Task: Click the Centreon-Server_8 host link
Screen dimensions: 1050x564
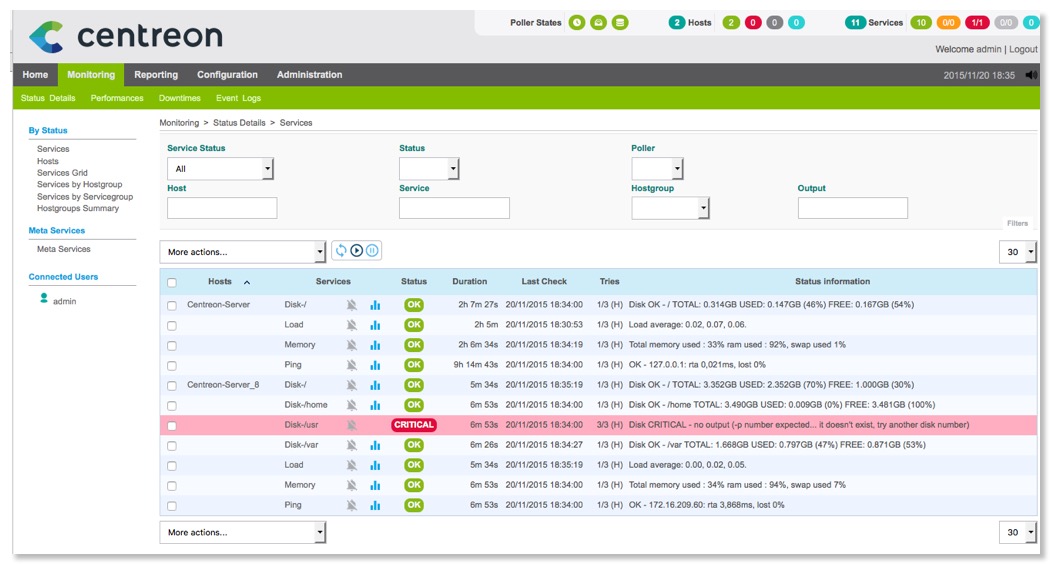Action: 223,385
